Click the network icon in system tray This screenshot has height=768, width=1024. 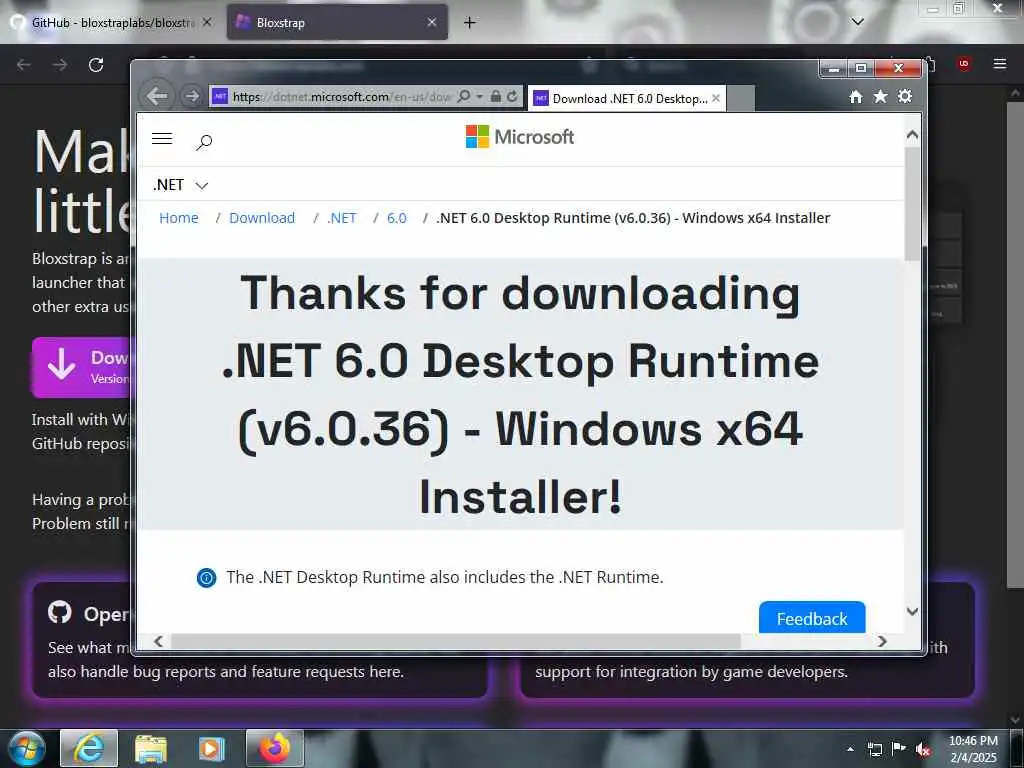874,749
